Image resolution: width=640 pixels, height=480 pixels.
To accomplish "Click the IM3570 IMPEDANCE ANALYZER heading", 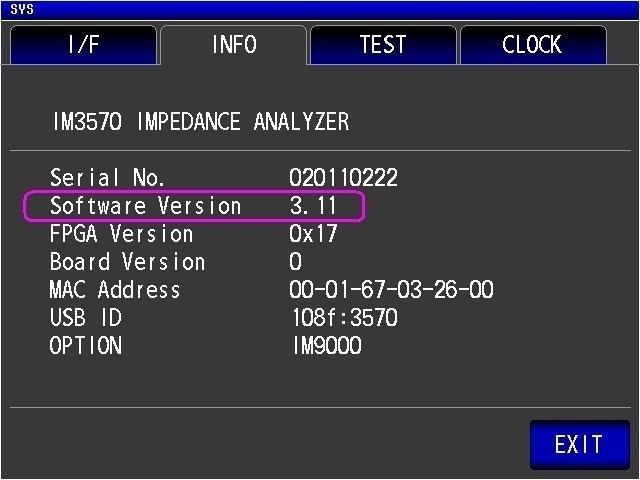I will click(201, 122).
